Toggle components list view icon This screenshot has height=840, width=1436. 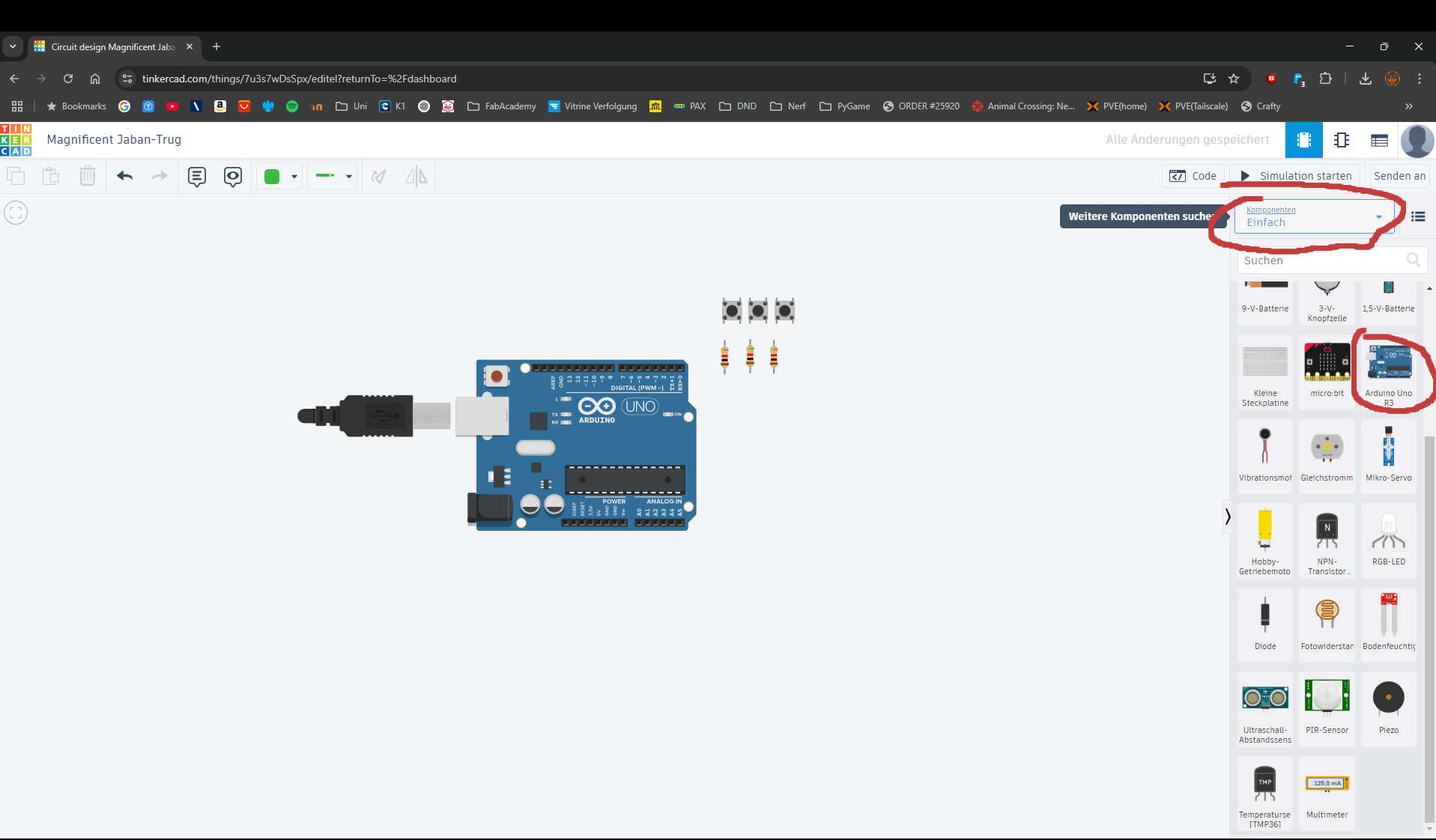[x=1418, y=217]
